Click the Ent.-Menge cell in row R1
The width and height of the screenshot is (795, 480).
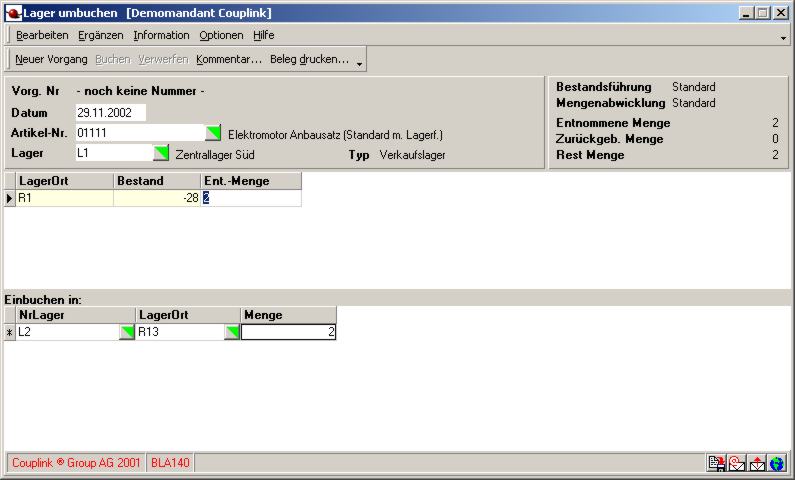(x=250, y=198)
